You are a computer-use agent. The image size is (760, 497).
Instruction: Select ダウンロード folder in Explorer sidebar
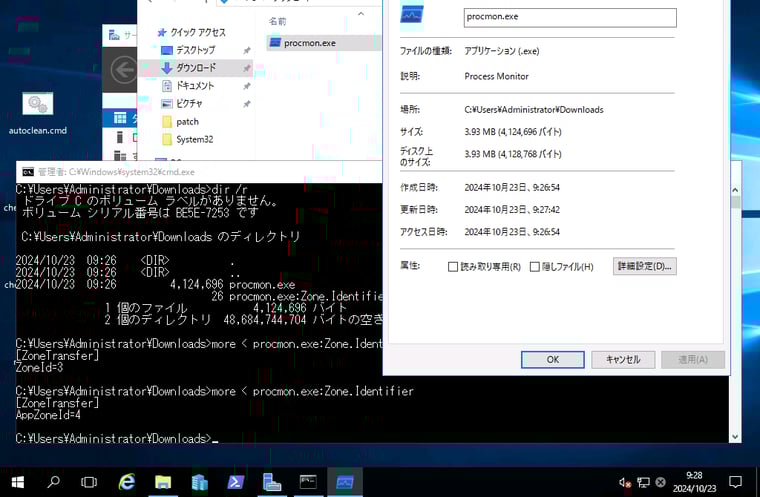click(x=195, y=68)
